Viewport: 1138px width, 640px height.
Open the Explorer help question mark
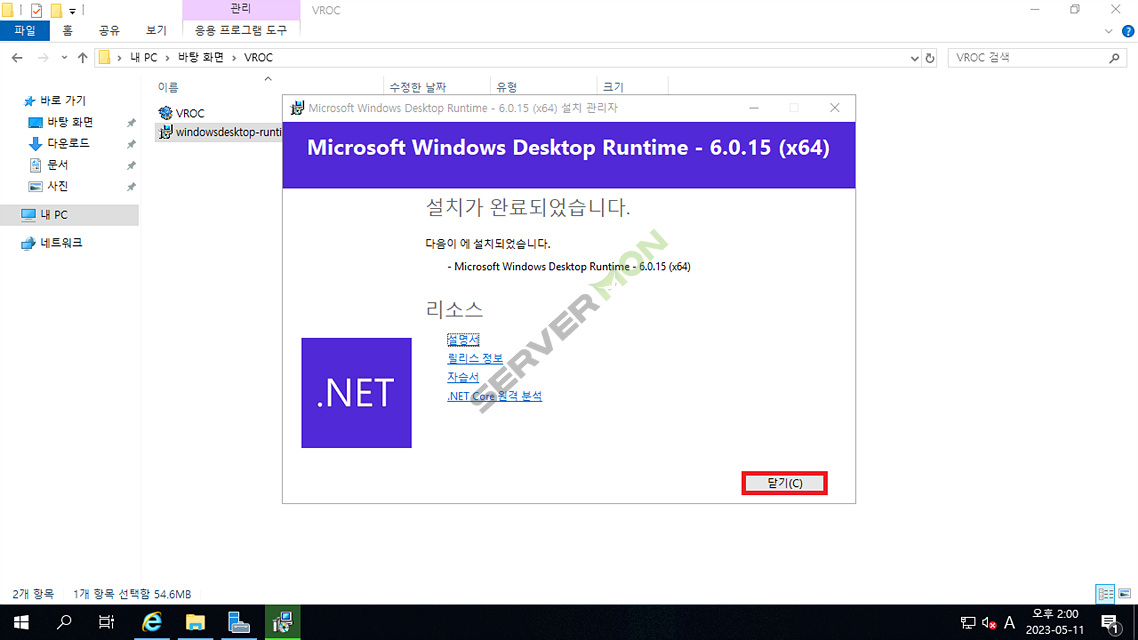pyautogui.click(x=1128, y=31)
